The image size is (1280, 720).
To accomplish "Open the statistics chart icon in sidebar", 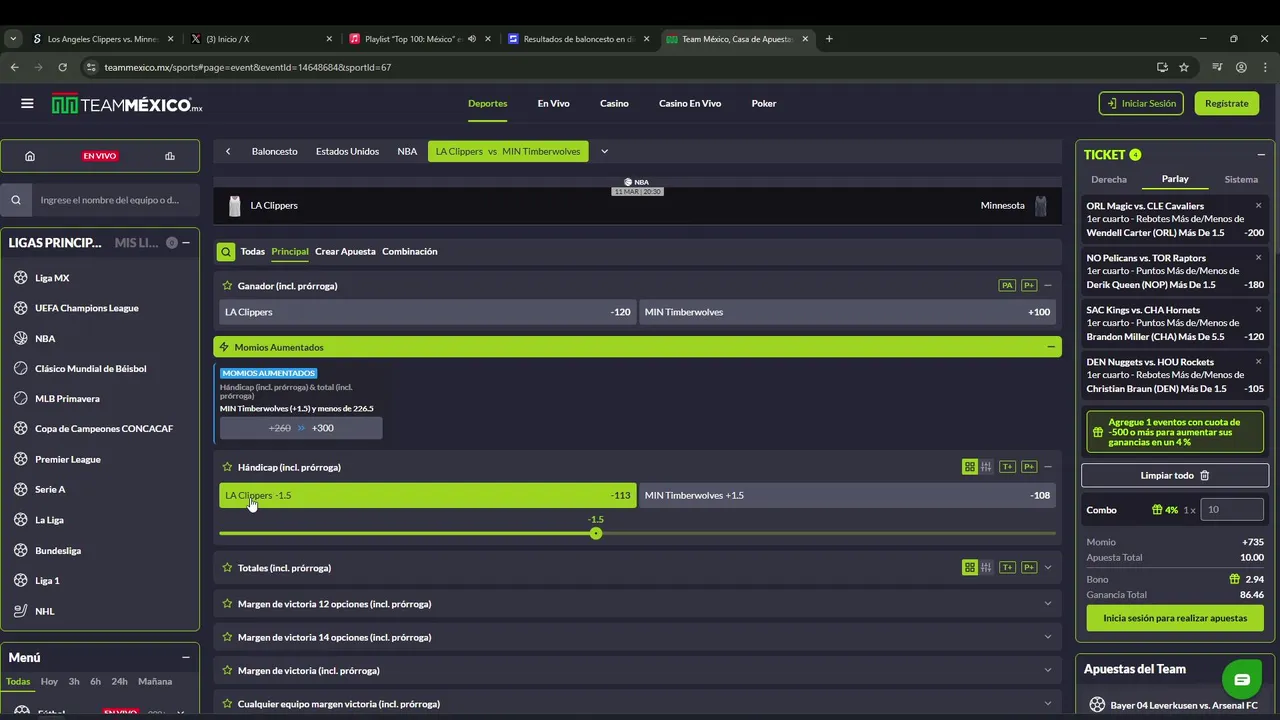I will tap(170, 156).
